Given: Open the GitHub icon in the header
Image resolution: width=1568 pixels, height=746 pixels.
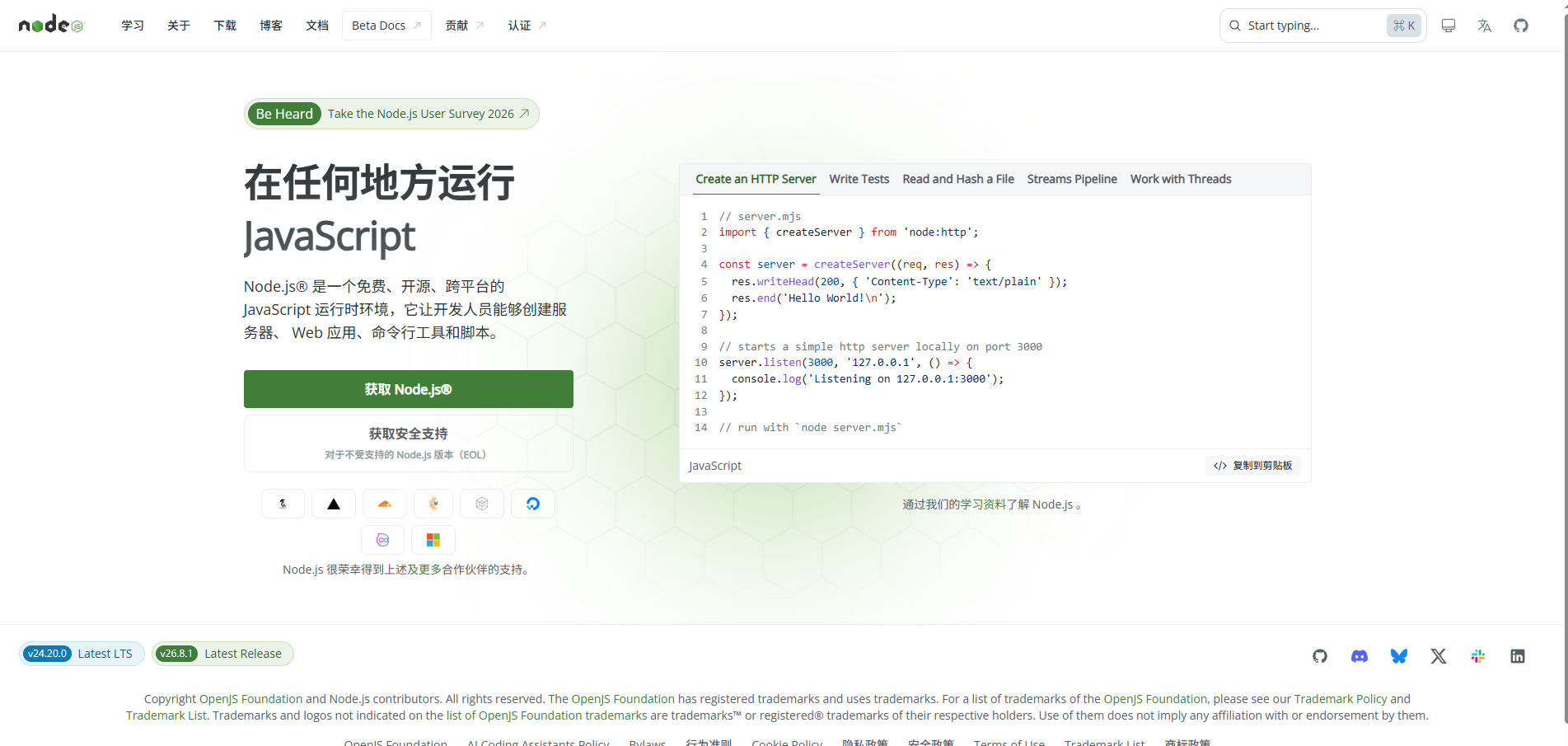Looking at the screenshot, I should click(1521, 26).
